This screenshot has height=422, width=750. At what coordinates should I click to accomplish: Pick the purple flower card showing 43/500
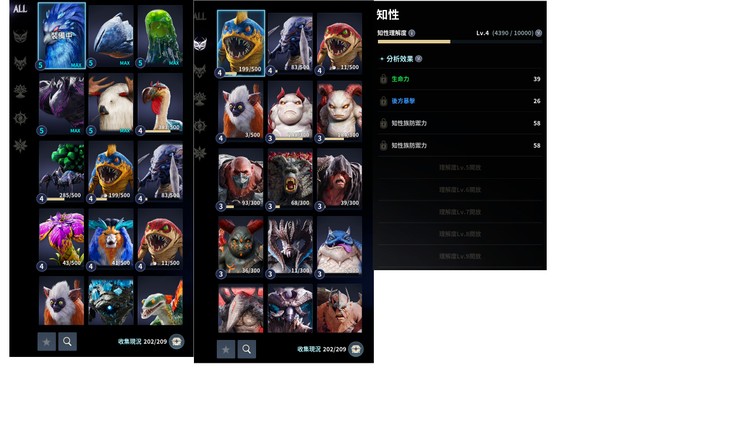point(62,239)
